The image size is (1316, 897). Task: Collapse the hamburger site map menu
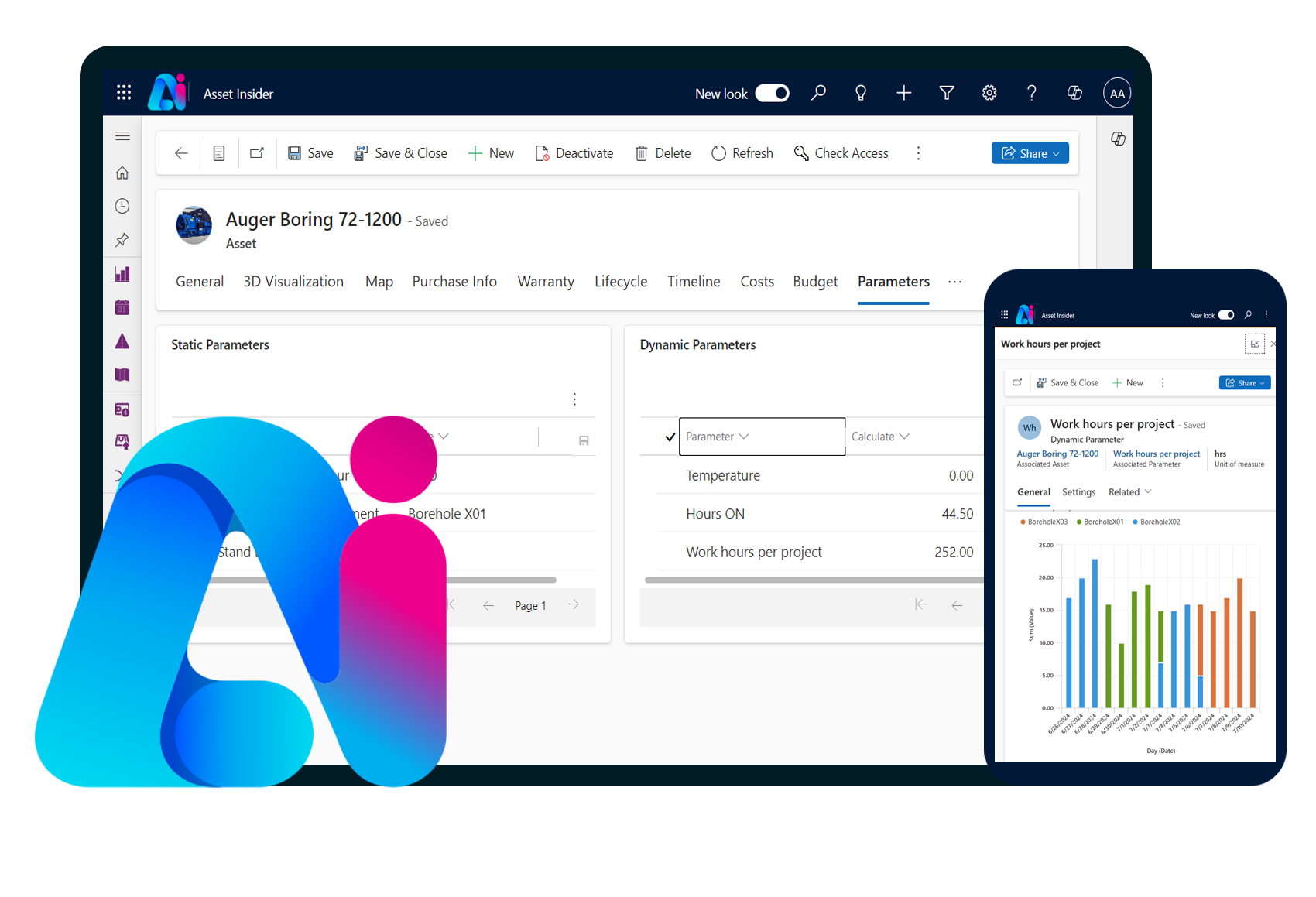tap(122, 136)
